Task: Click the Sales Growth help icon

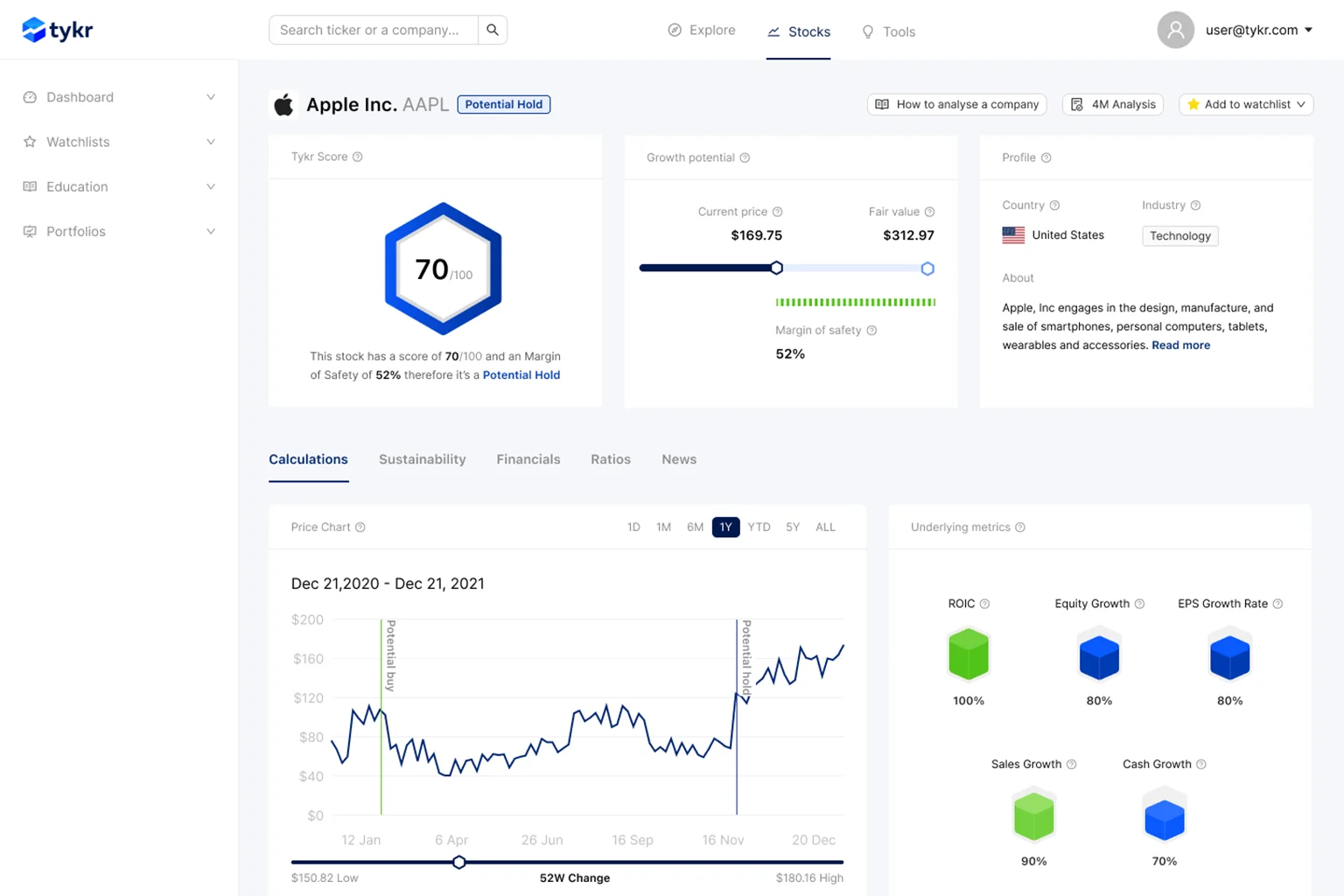Action: (x=1071, y=764)
